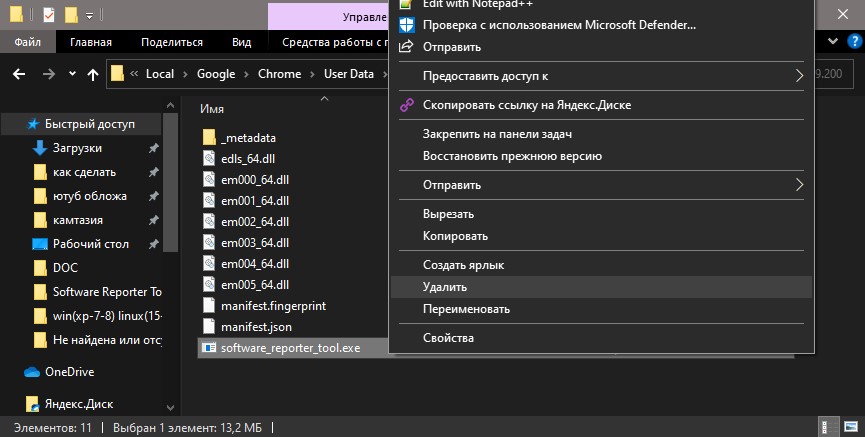The height and width of the screenshot is (437, 865).
Task: Click the Рабочий стол desktop icon
Action: tap(40, 244)
